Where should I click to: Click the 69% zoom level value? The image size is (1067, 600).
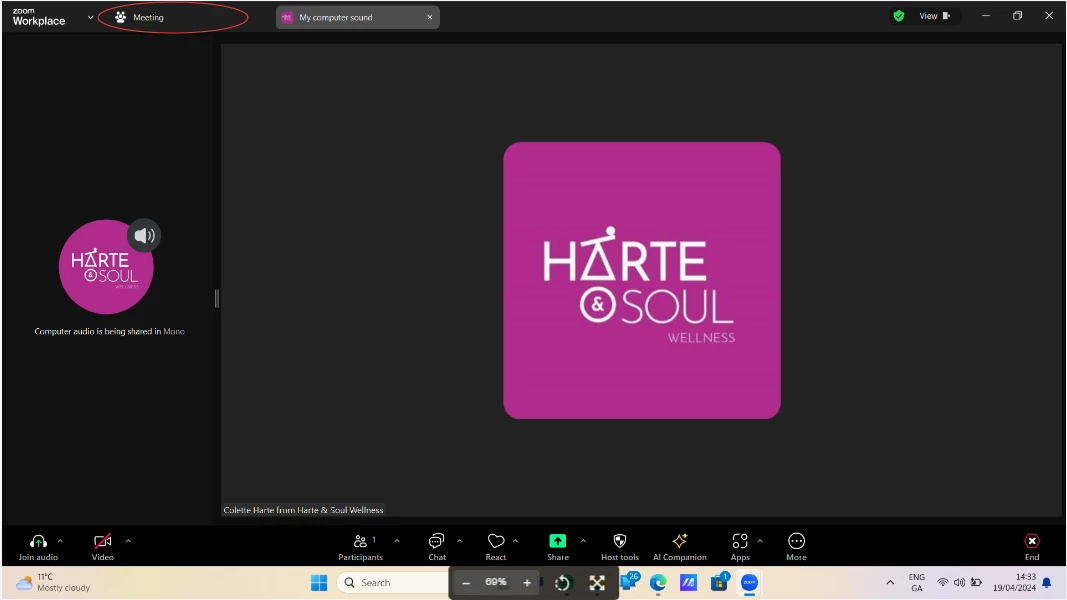[x=496, y=582]
